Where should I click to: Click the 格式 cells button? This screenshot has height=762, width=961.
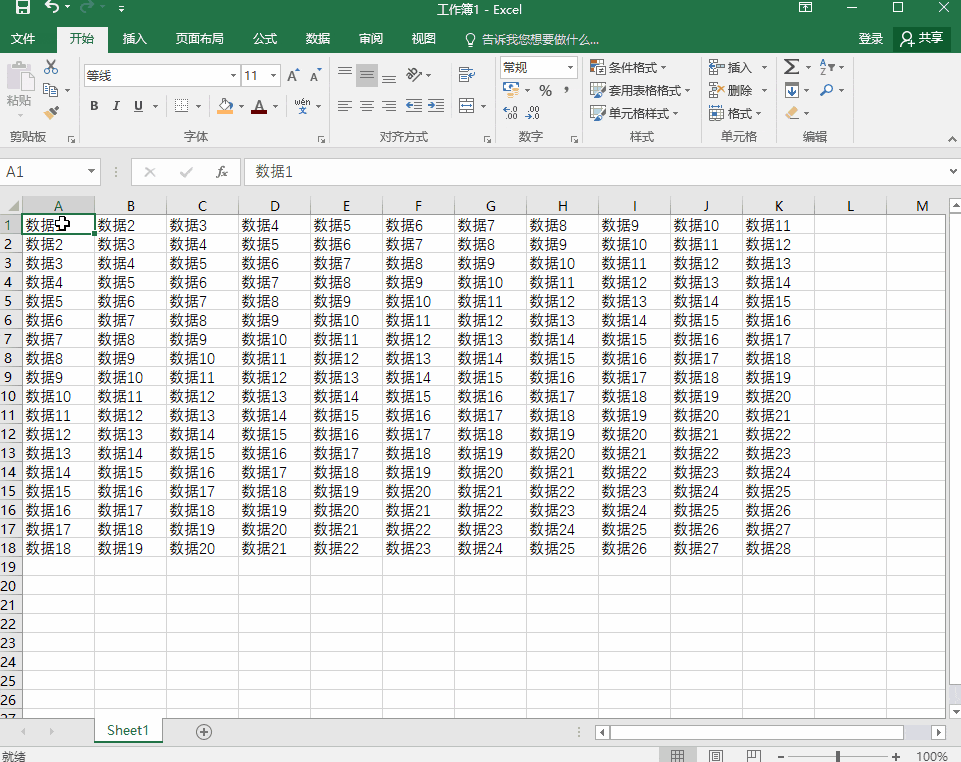click(x=735, y=113)
